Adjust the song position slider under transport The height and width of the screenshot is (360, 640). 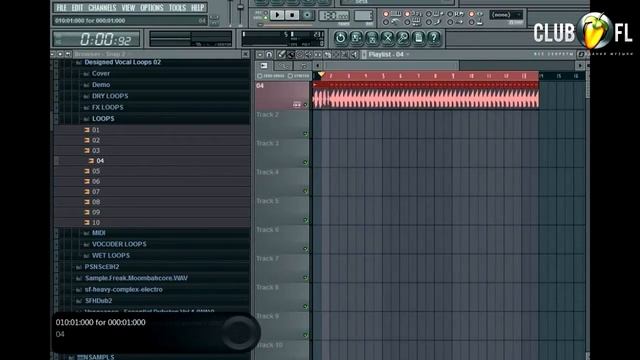286,25
